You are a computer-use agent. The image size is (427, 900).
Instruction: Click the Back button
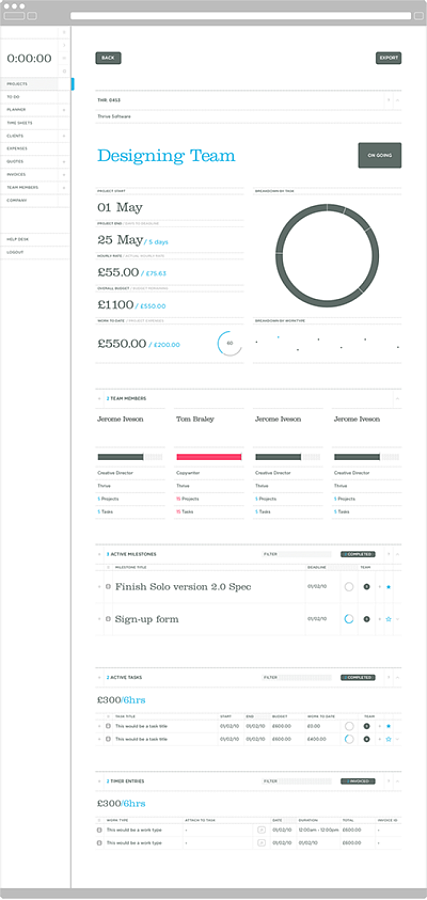tap(108, 58)
